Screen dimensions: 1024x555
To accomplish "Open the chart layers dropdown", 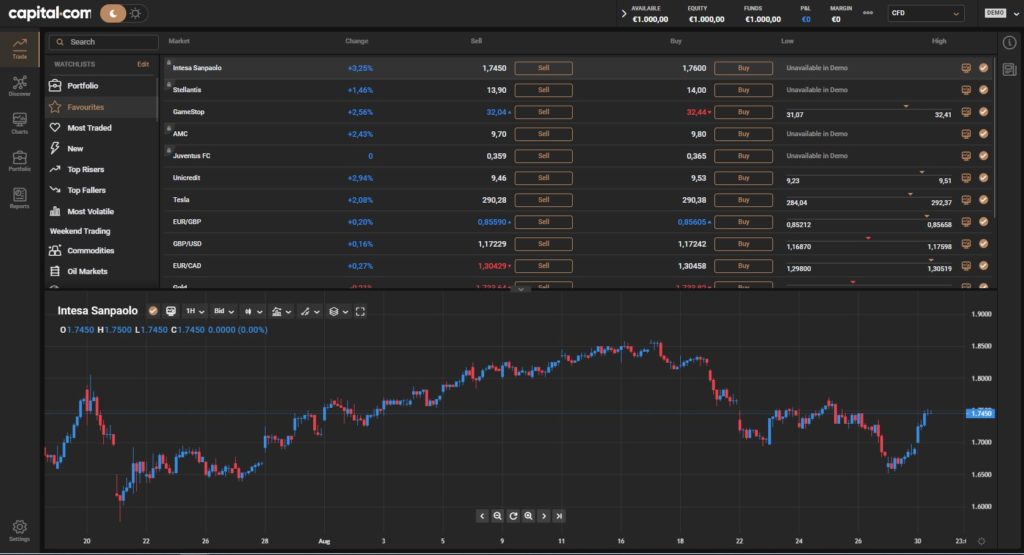I will (x=338, y=311).
